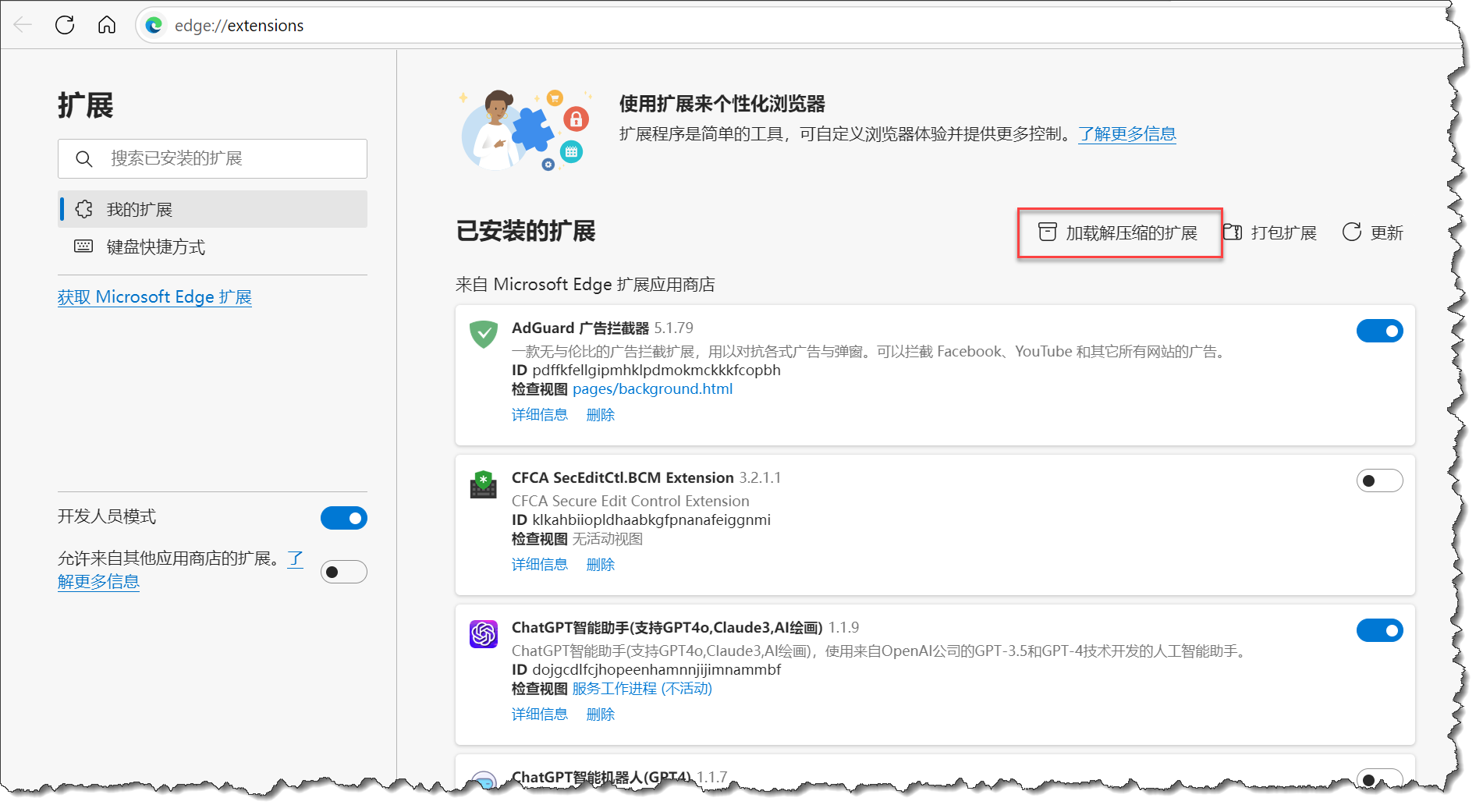Open 详细信息 for CFCA SecEditCtl.BCM Extension
Image resolution: width=1483 pixels, height=812 pixels.
[540, 565]
